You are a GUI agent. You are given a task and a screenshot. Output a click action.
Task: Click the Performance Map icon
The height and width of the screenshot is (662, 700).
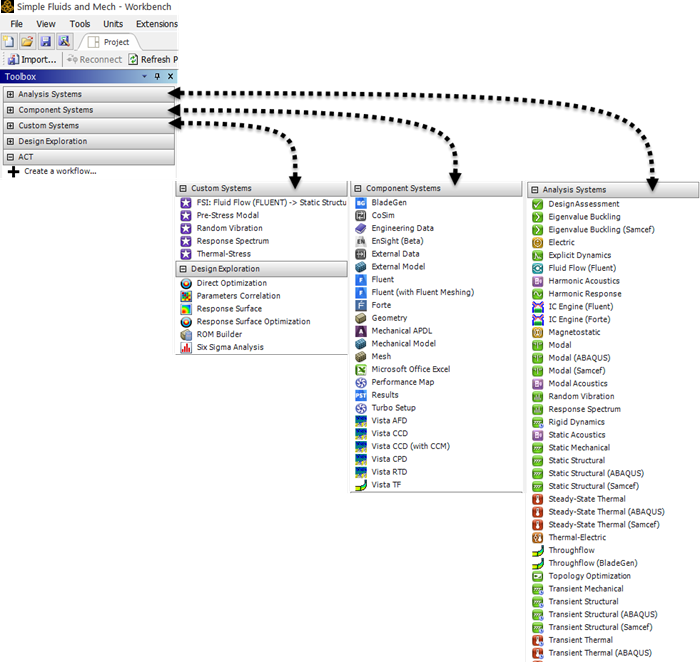(x=361, y=383)
